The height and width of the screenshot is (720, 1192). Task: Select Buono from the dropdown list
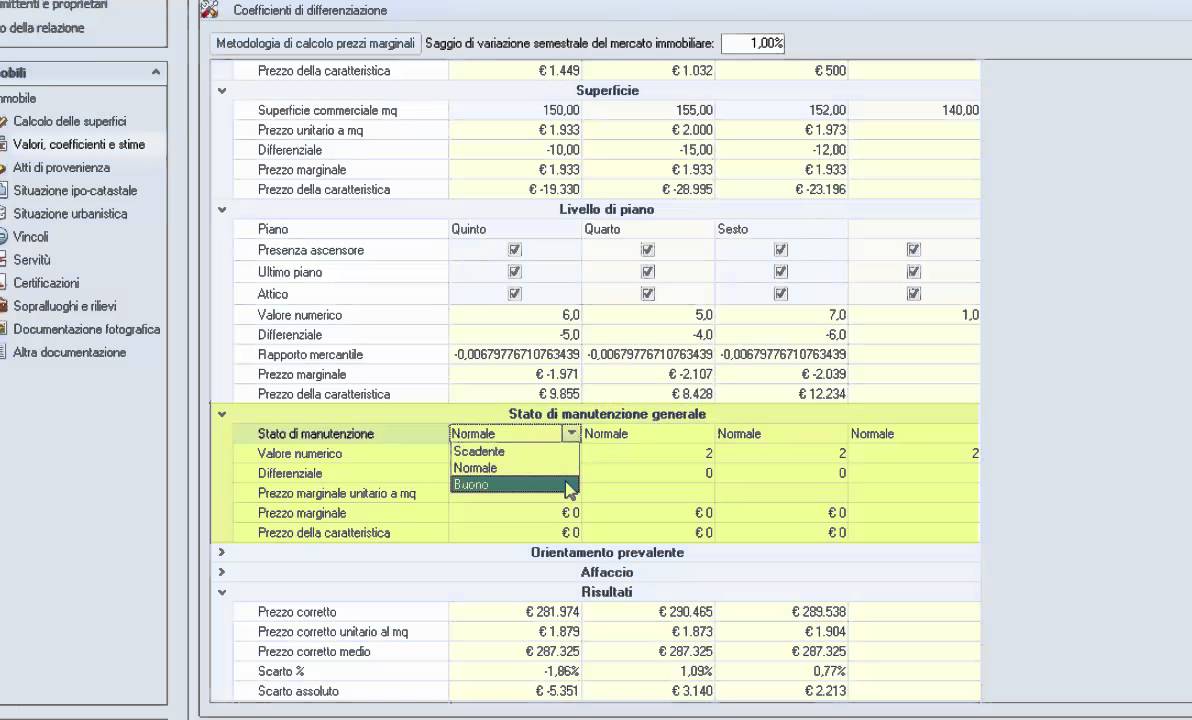(515, 484)
